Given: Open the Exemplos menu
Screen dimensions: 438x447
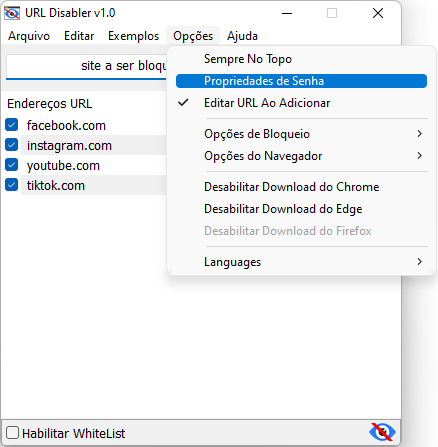Looking at the screenshot, I should point(133,36).
